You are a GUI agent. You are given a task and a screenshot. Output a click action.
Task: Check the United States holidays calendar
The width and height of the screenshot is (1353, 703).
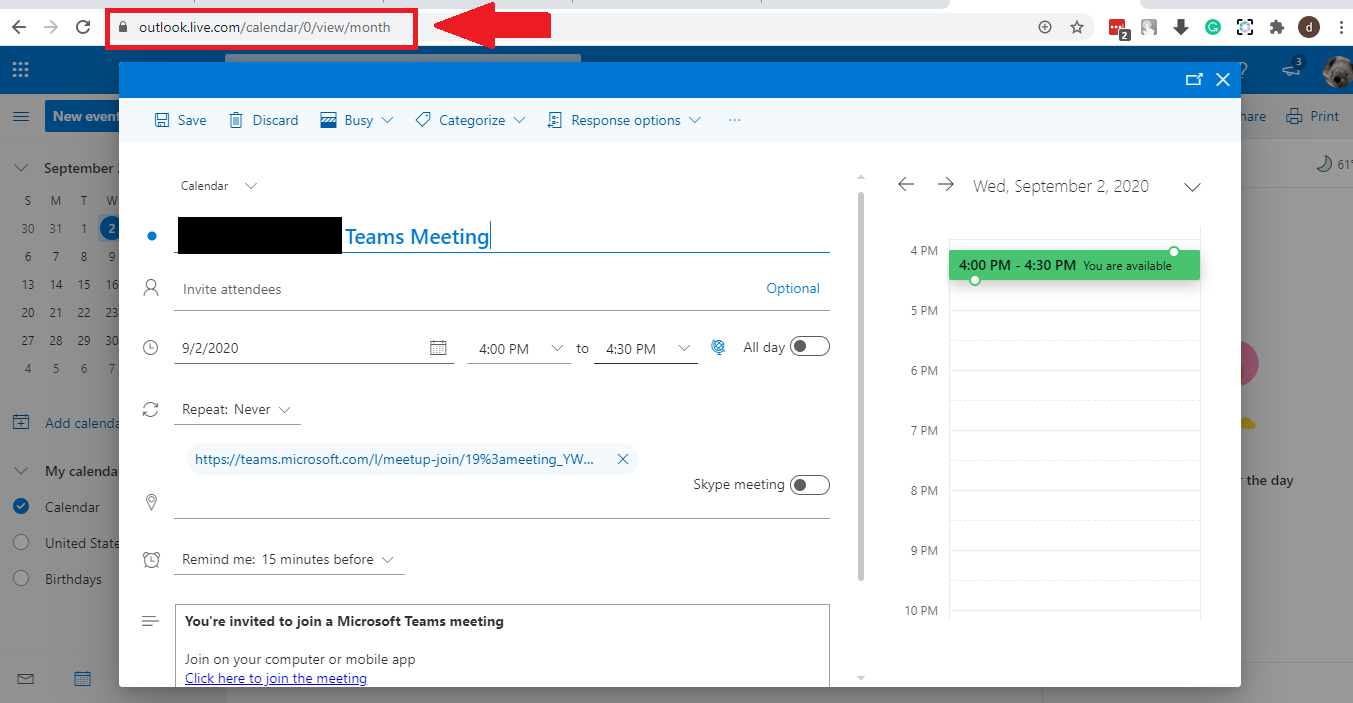coord(21,542)
